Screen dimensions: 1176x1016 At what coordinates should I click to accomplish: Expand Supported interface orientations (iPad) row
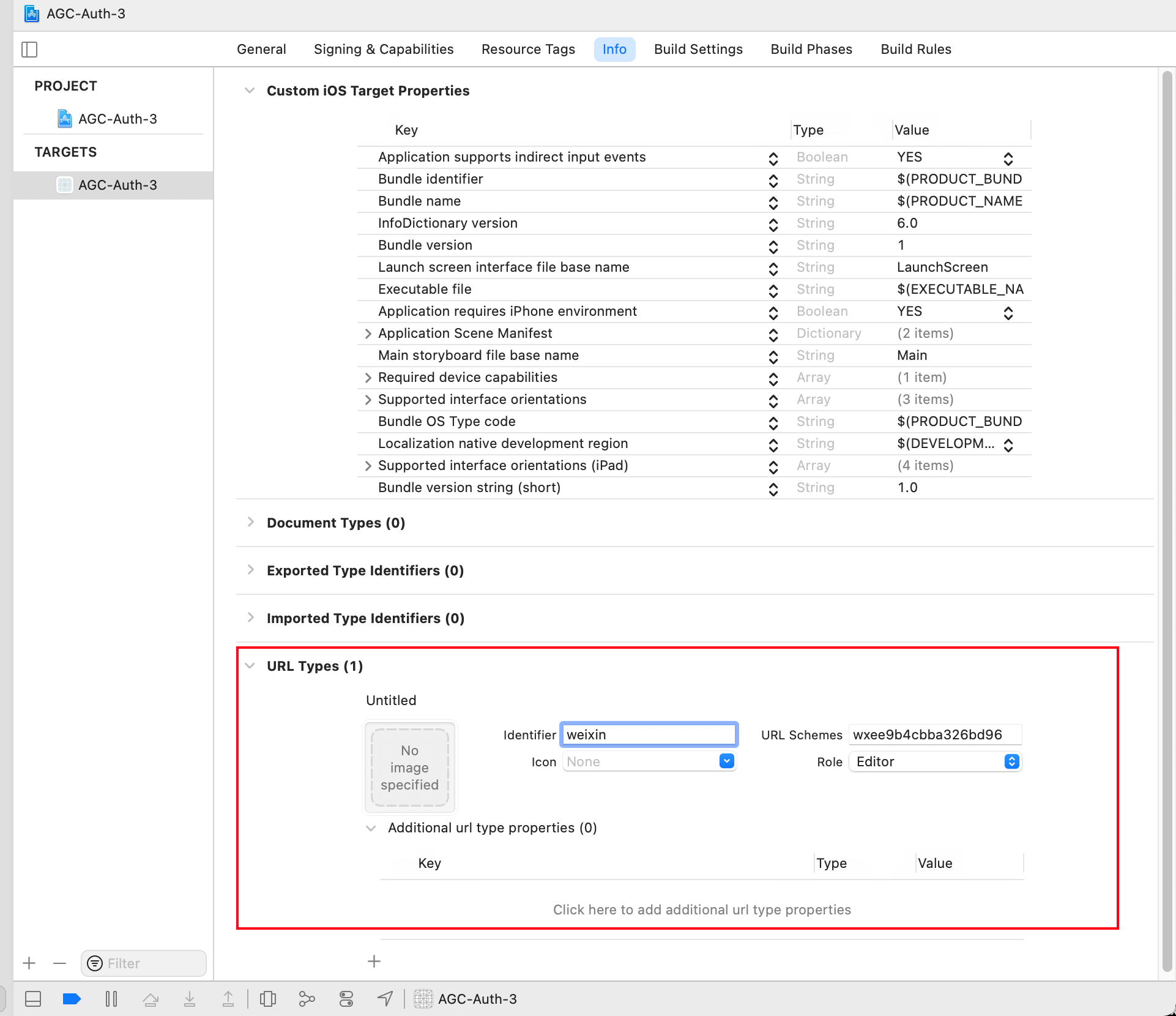(368, 466)
